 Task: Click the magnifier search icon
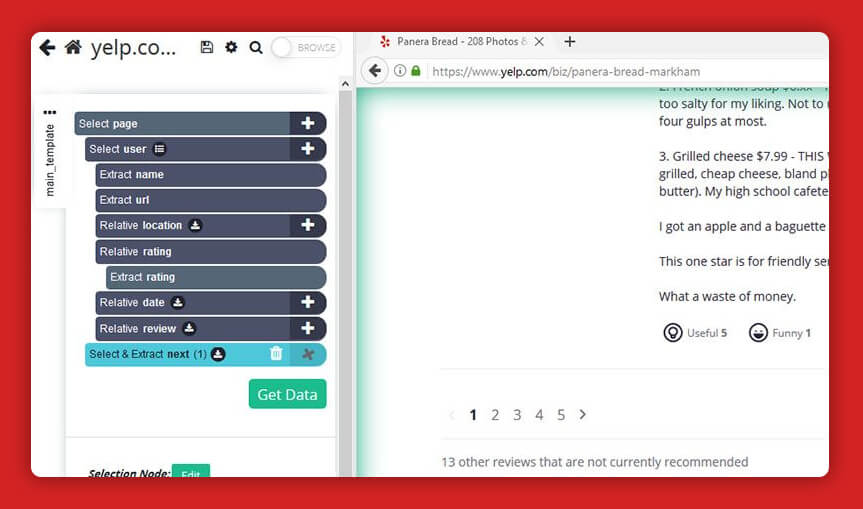coord(255,48)
